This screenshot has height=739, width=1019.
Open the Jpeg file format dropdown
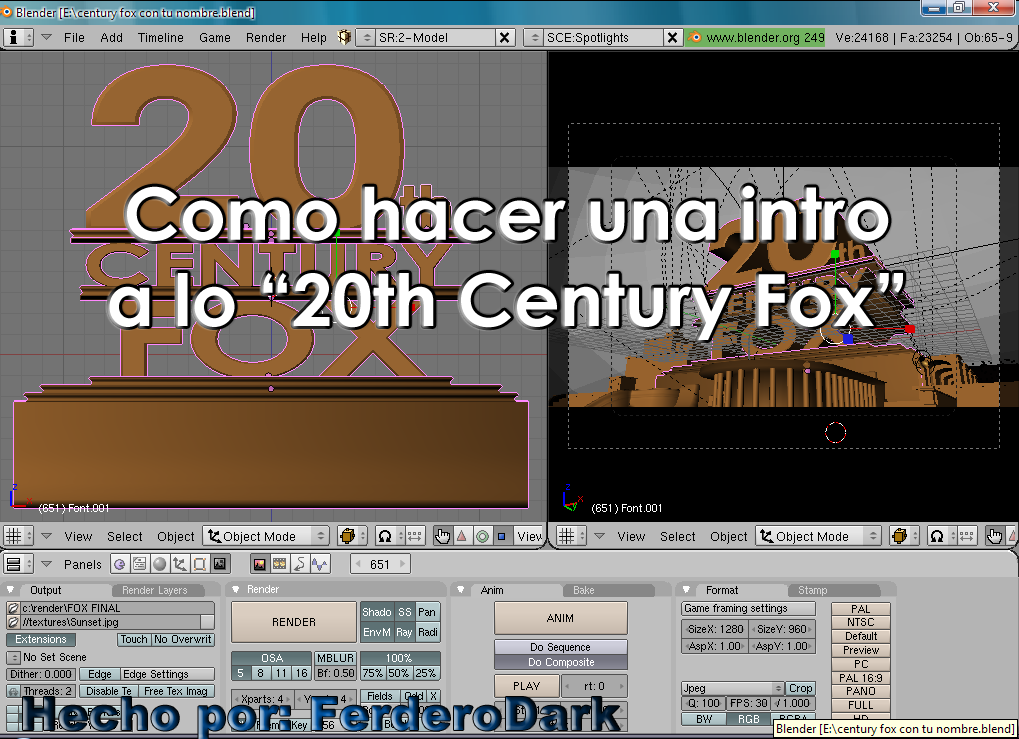click(x=733, y=688)
